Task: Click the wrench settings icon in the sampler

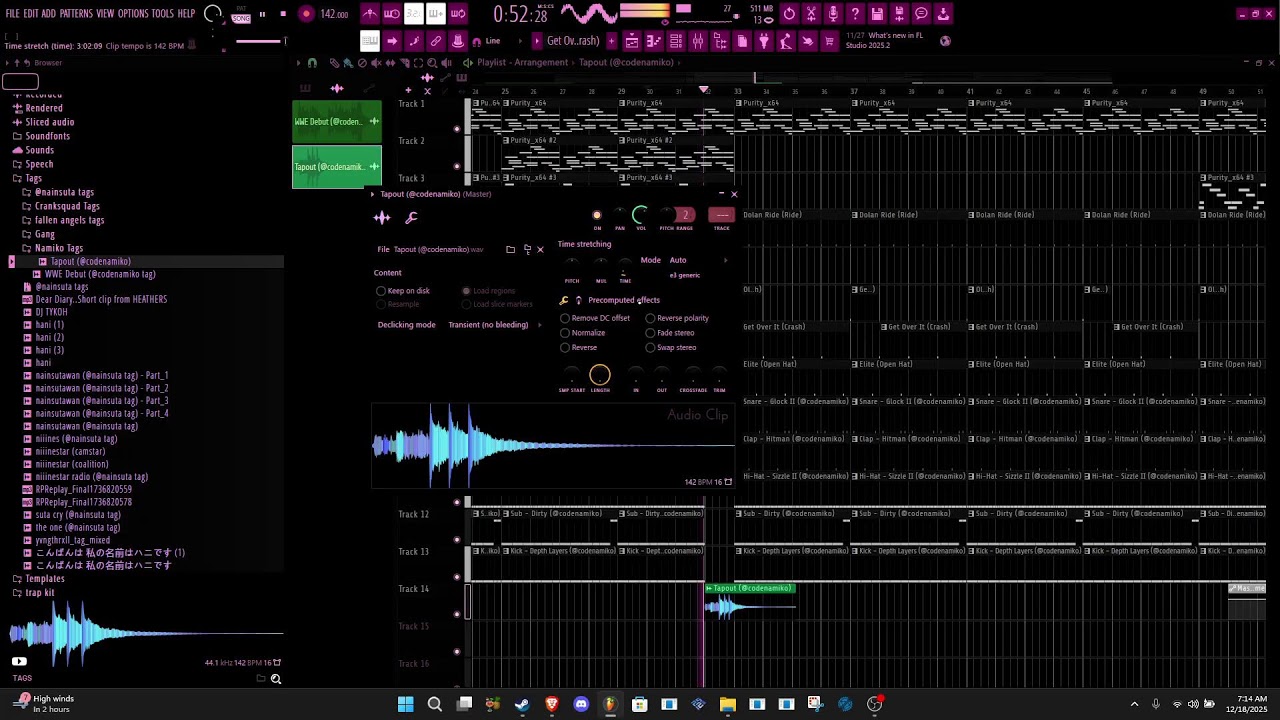Action: pyautogui.click(x=411, y=218)
